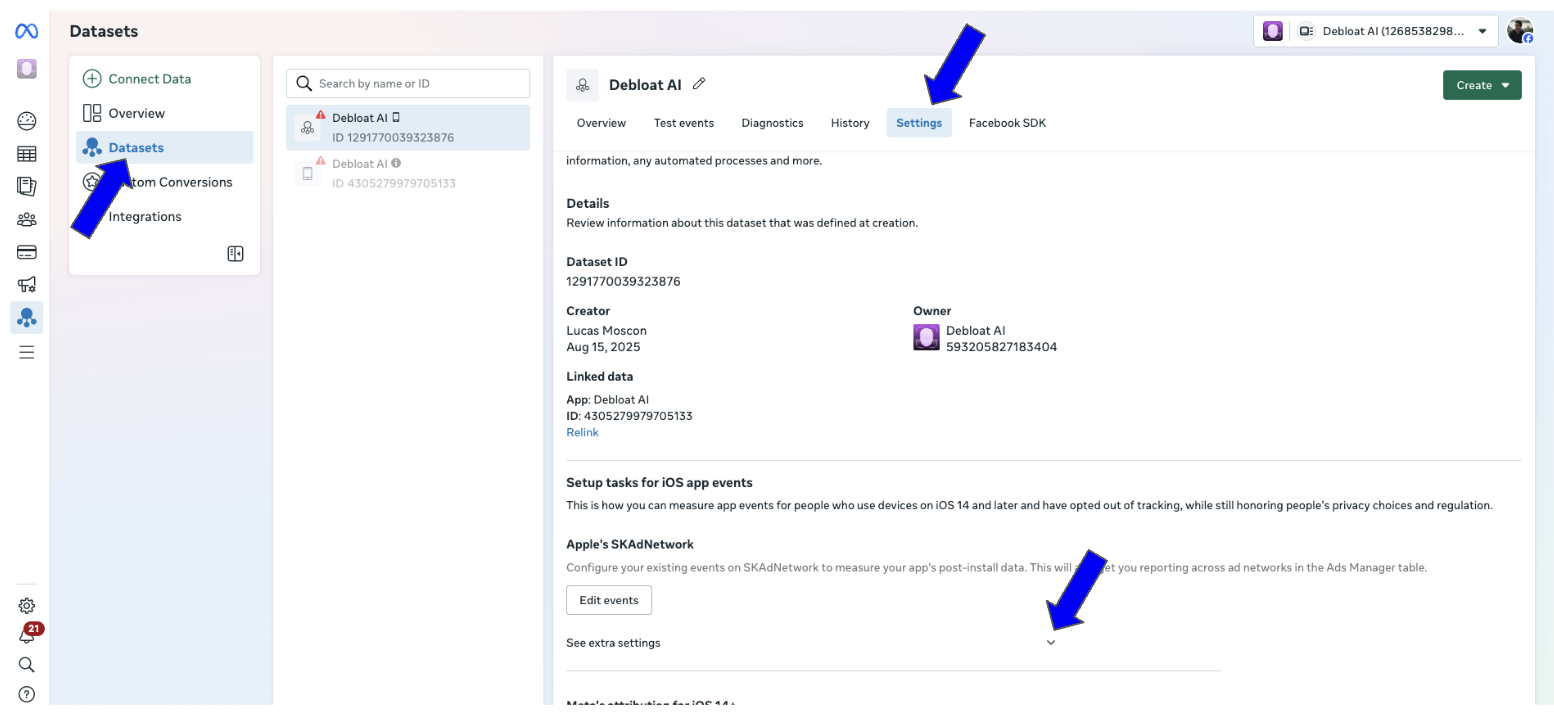
Task: Open the Create dropdown button
Action: (1481, 85)
